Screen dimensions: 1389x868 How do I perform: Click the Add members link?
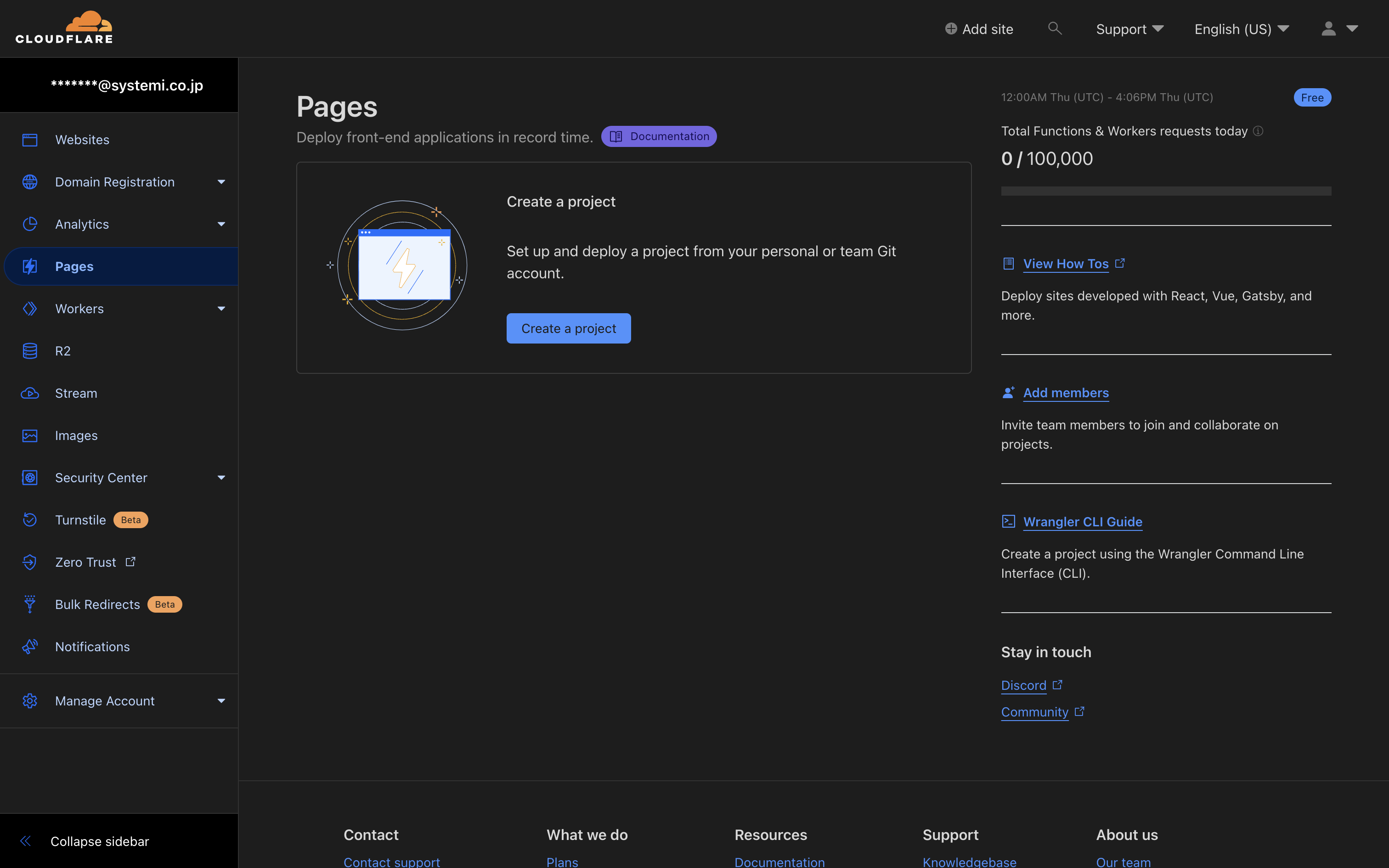coord(1066,393)
